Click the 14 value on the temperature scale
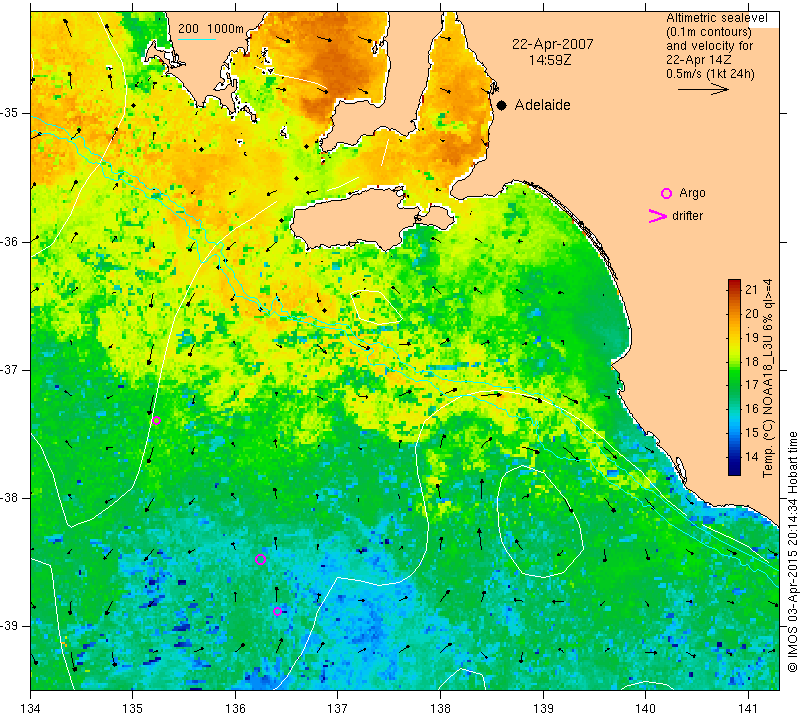 click(x=752, y=456)
